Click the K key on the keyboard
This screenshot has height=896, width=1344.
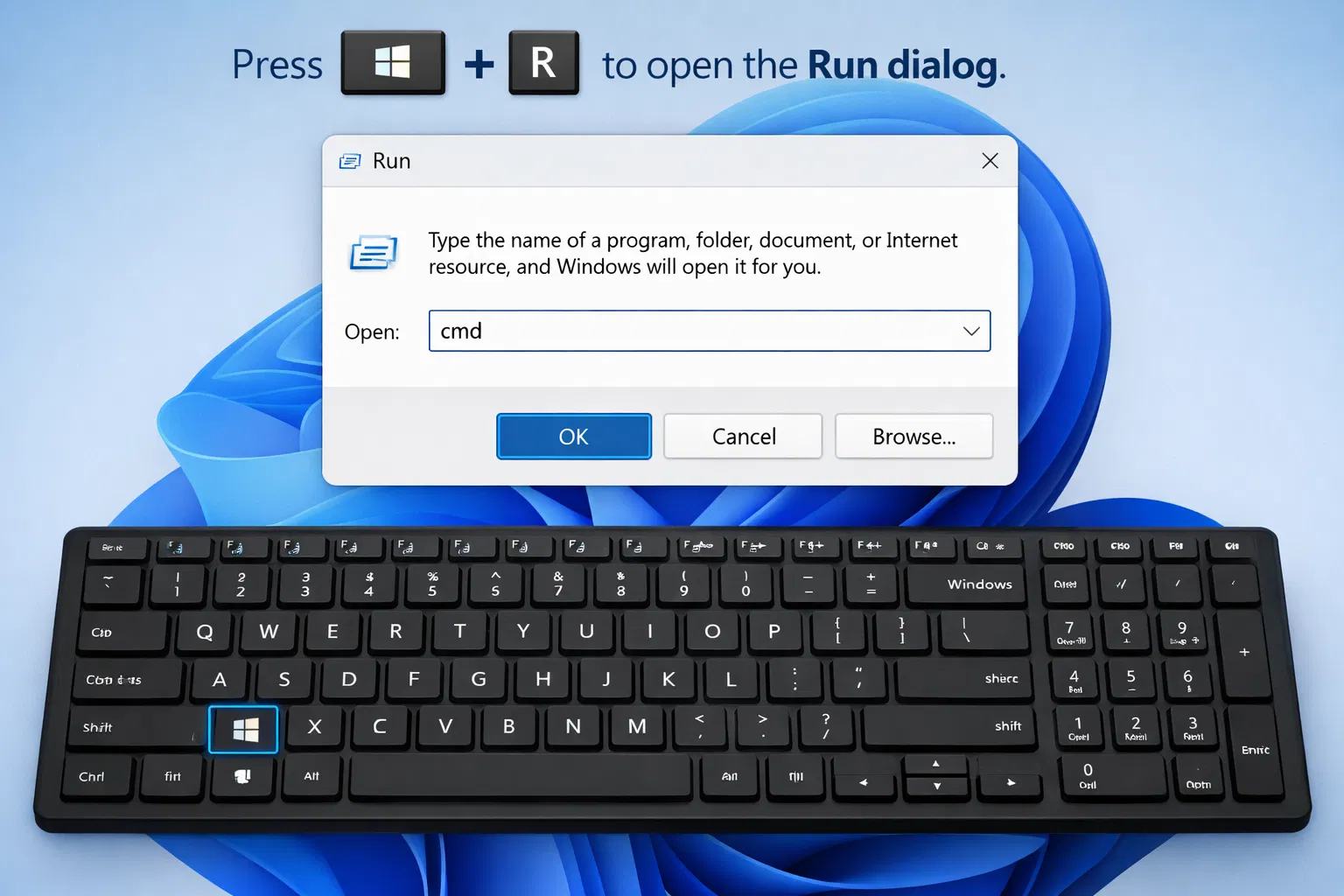(668, 680)
